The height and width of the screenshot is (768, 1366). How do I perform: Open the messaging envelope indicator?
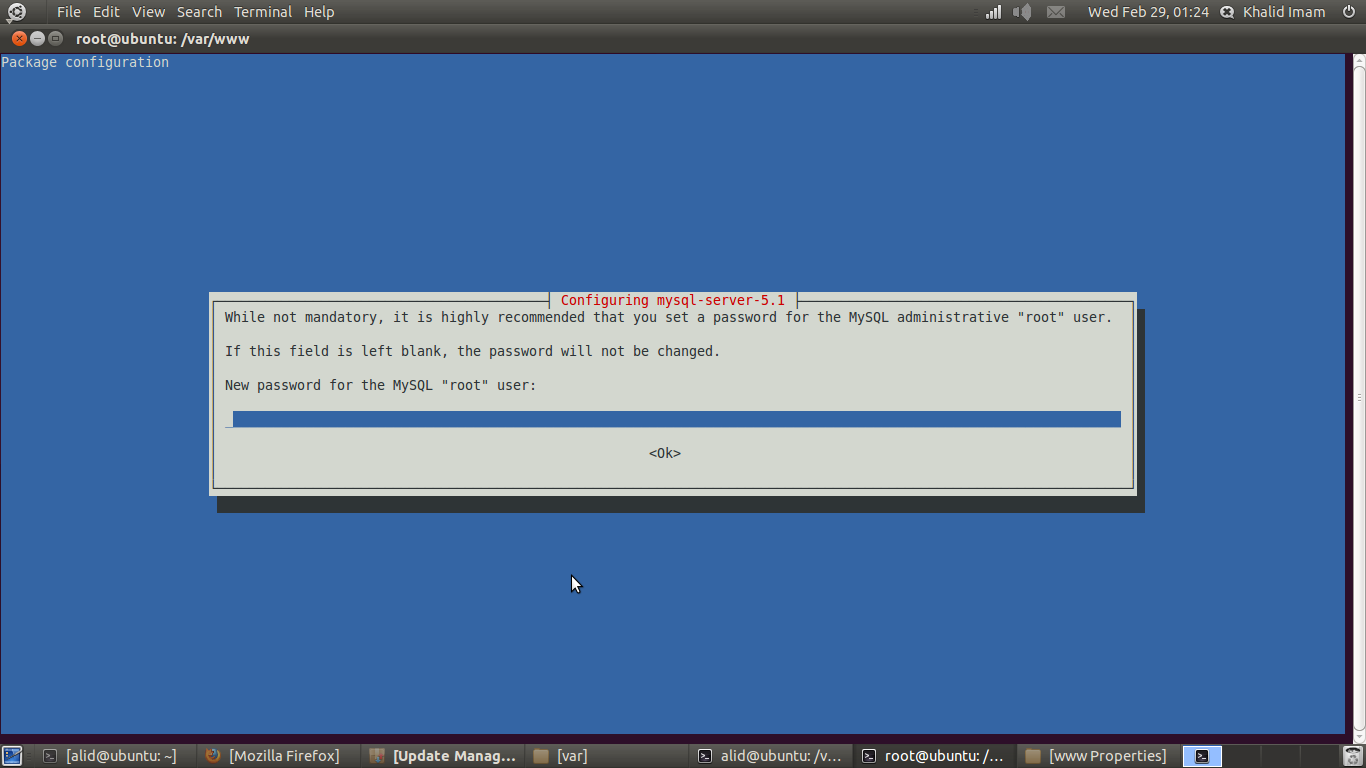pos(1055,12)
